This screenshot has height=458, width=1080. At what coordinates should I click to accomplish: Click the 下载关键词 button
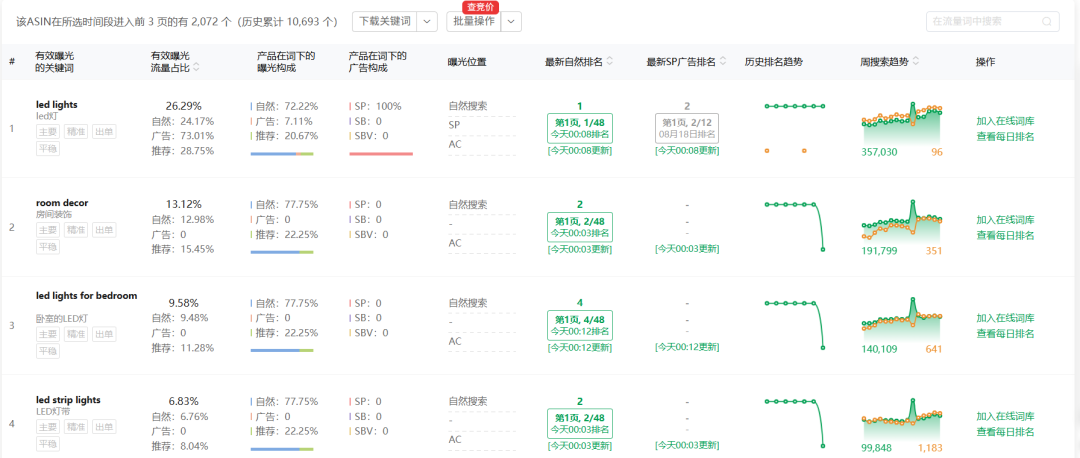(x=385, y=21)
